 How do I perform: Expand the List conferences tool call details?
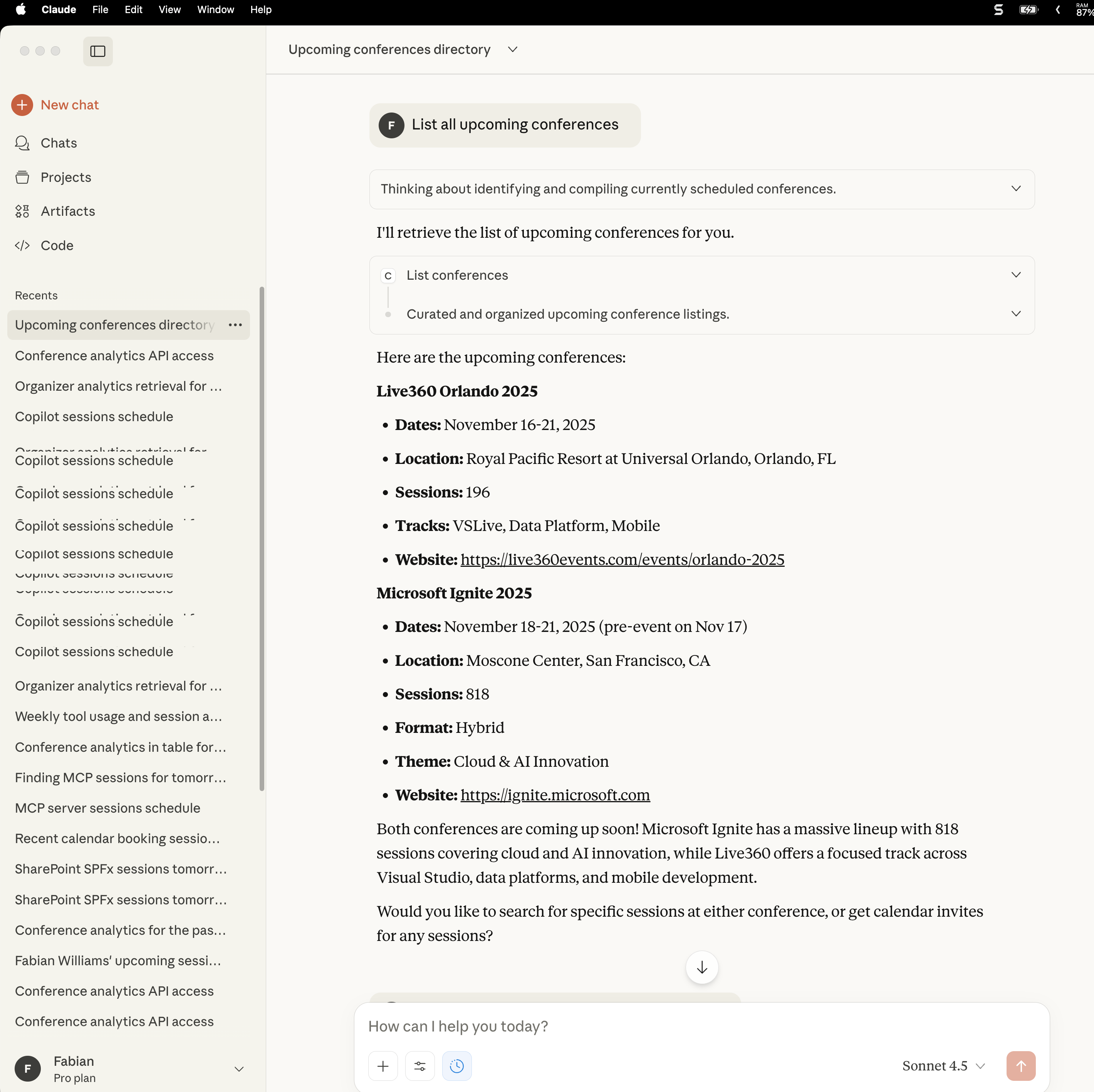point(1016,275)
